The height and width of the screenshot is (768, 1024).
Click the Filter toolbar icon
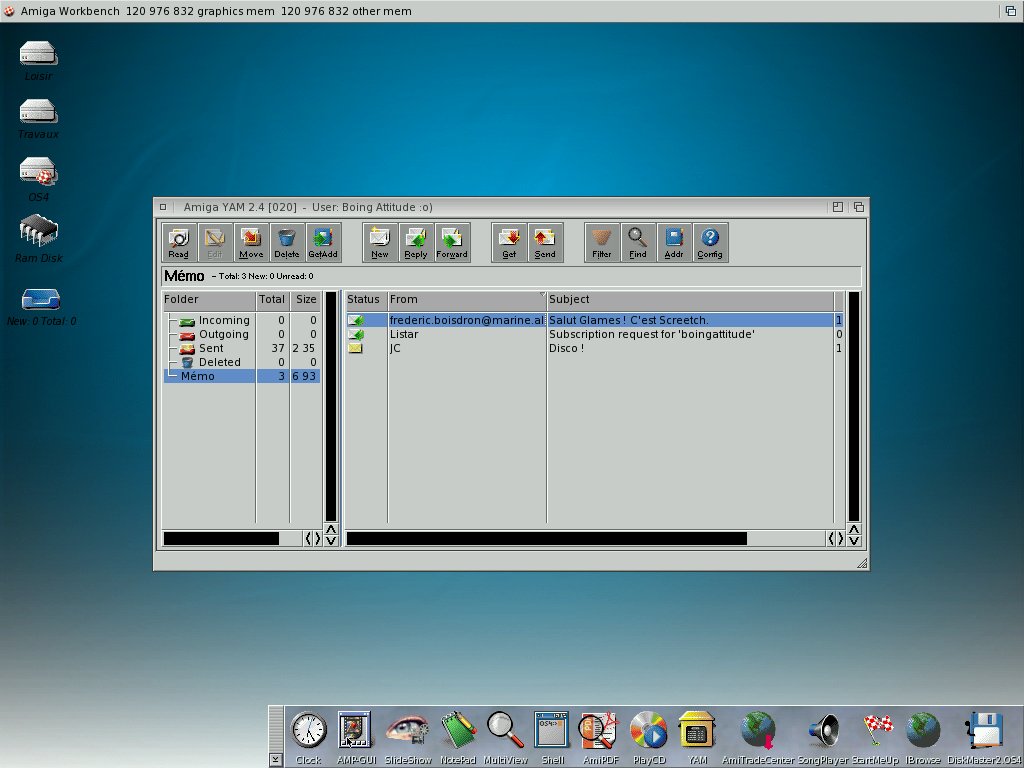(601, 242)
